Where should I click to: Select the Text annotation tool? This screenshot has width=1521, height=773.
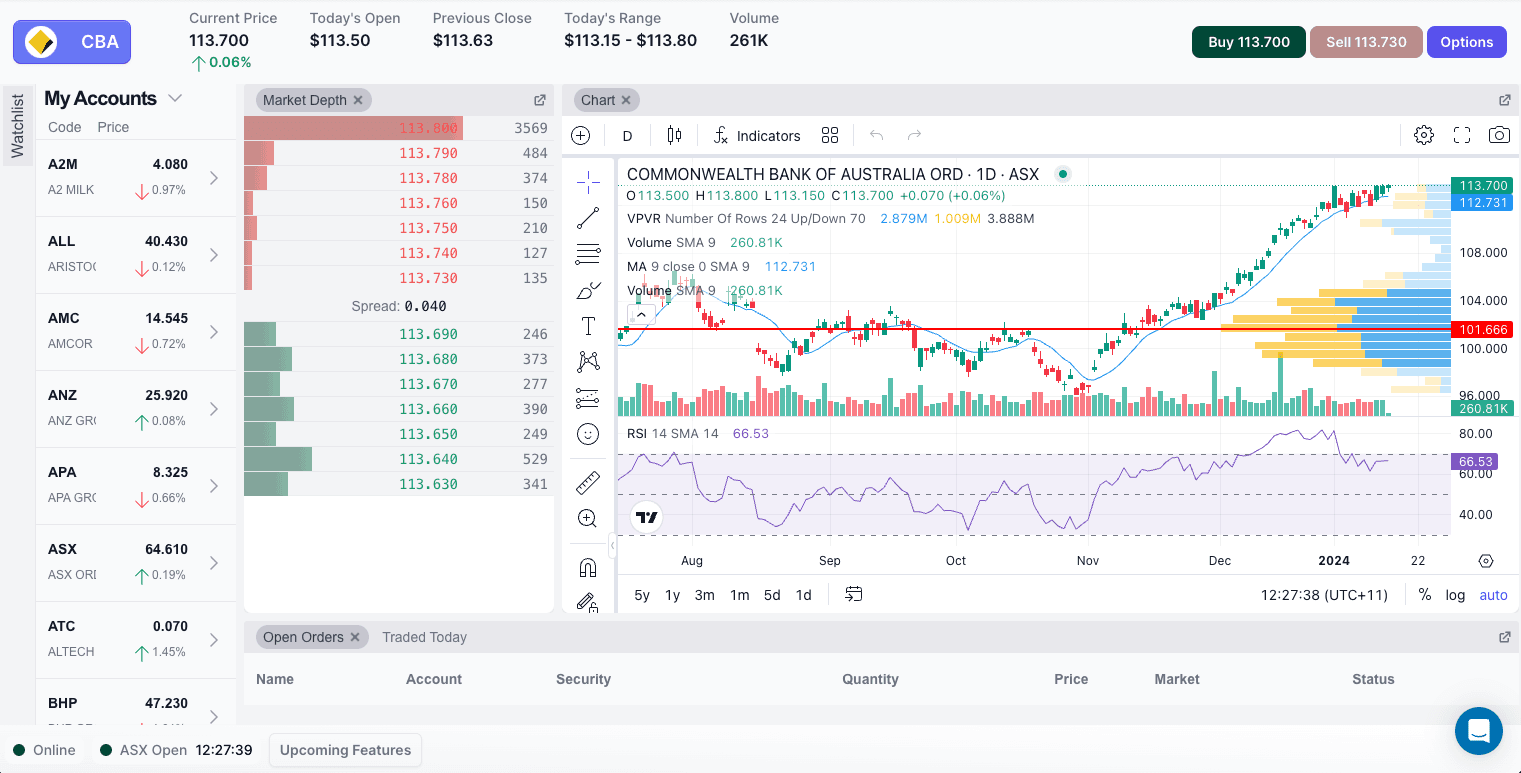[x=588, y=326]
